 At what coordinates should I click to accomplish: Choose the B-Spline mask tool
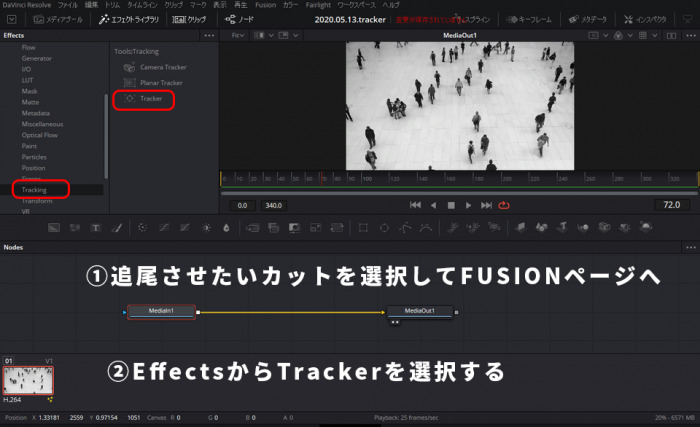click(x=426, y=228)
